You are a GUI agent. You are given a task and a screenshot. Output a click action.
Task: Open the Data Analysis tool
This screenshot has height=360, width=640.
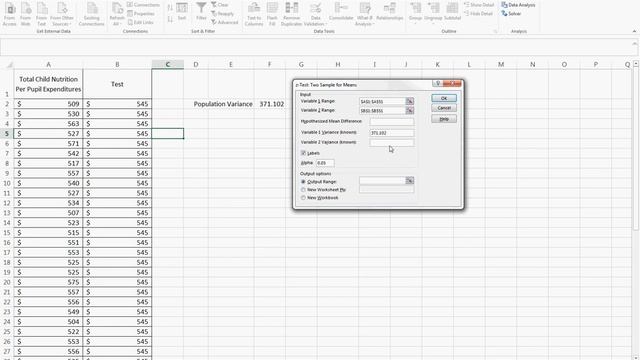tap(518, 5)
